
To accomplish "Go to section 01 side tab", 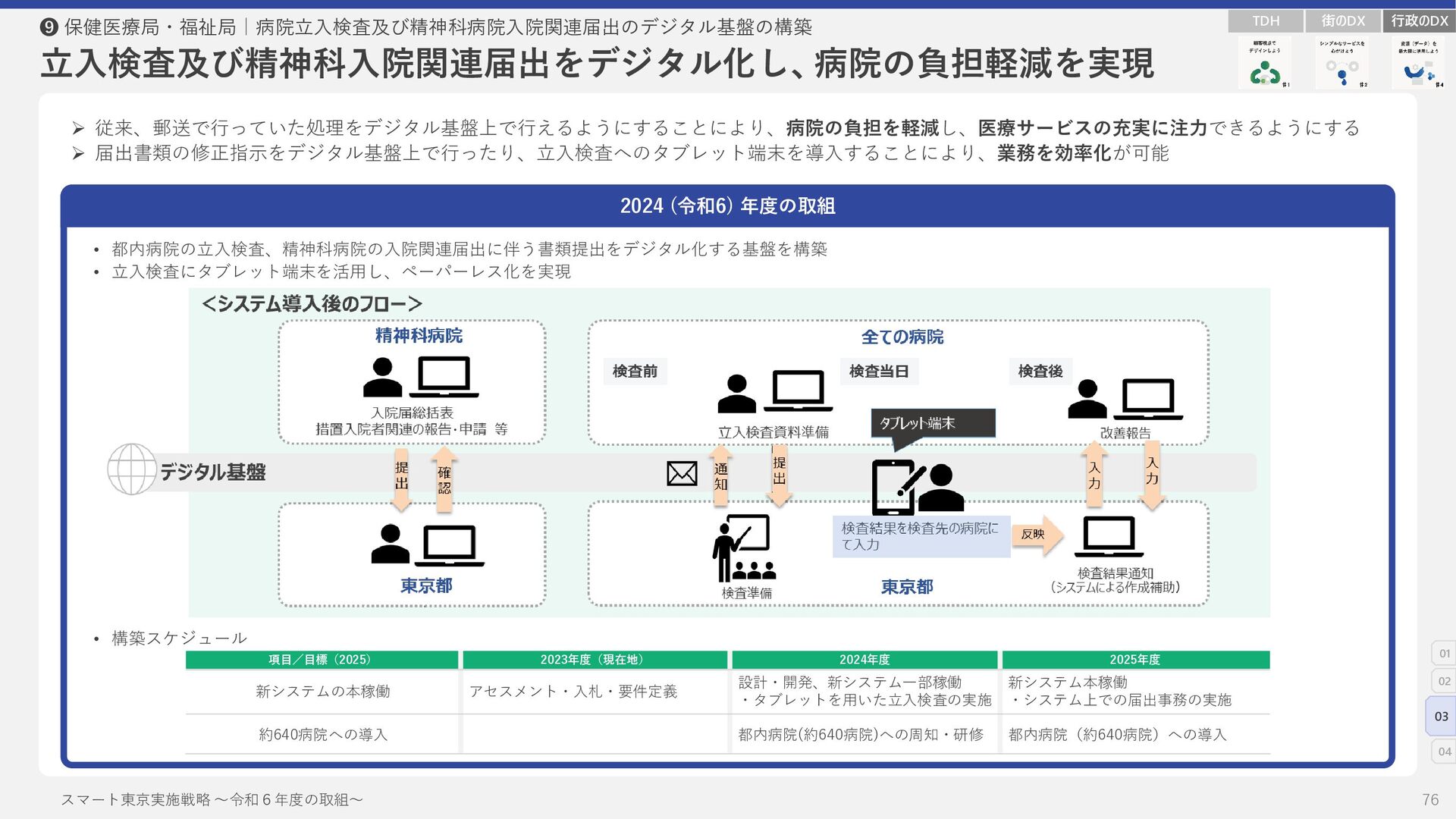I will (x=1444, y=653).
